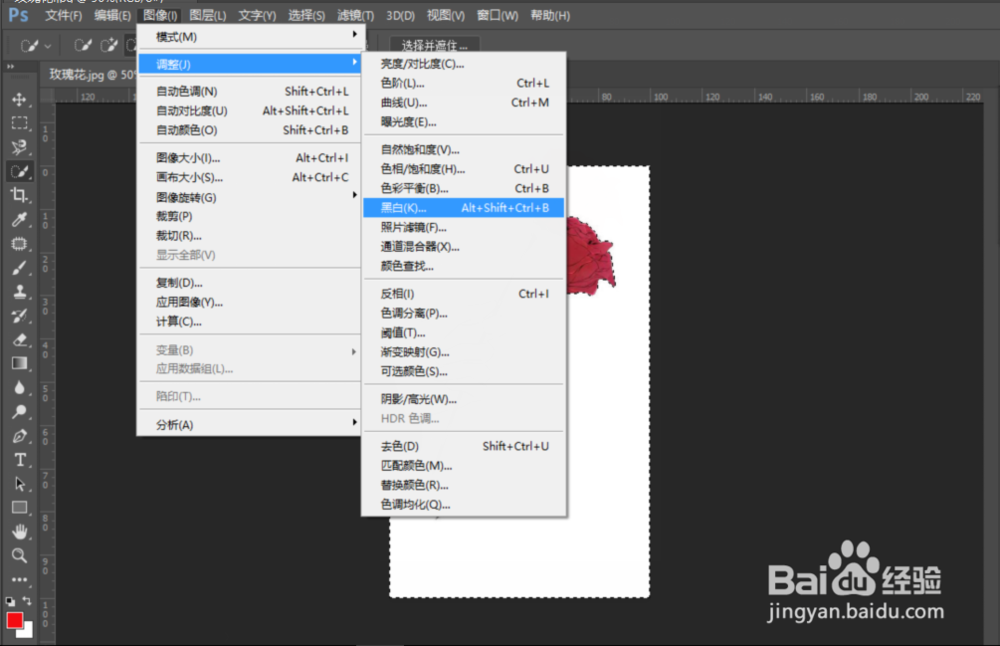Select the Hand tool
Screen dimensions: 1000x646
tap(22, 531)
